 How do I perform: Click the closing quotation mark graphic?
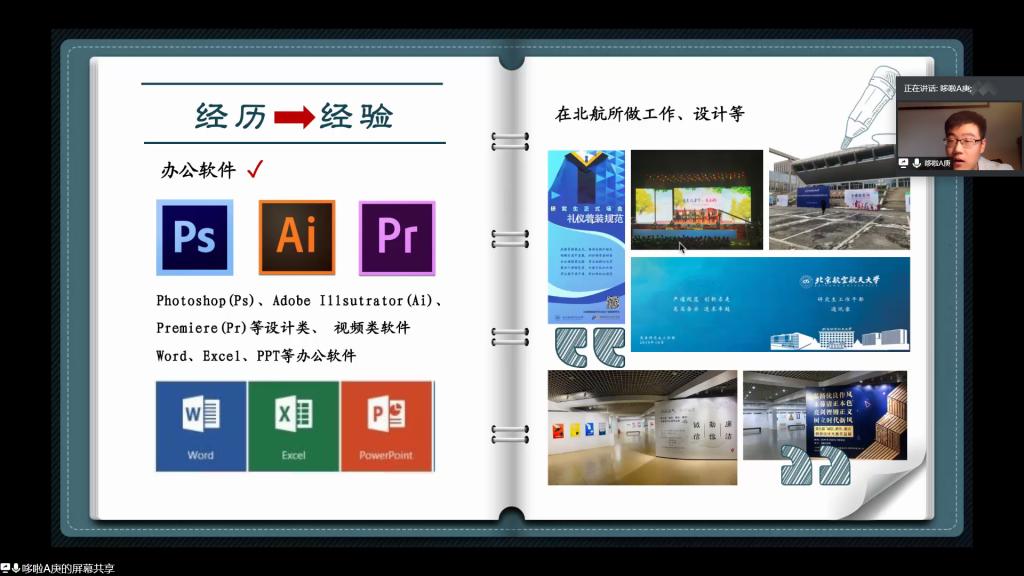(816, 465)
